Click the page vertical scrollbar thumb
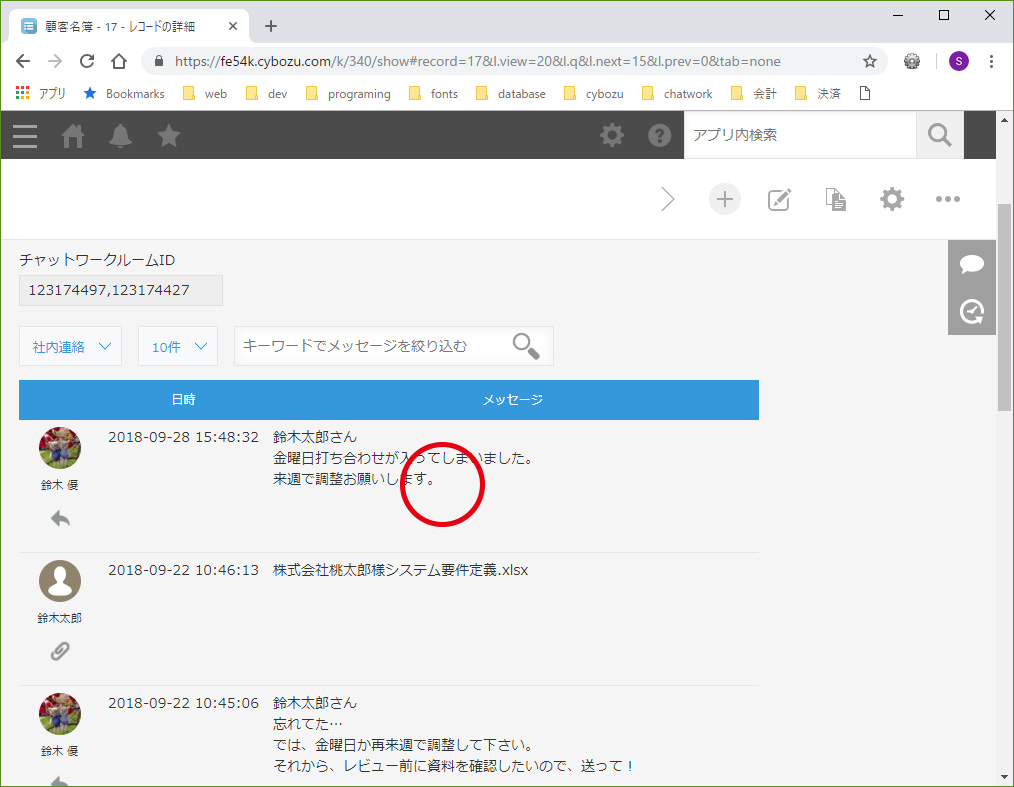This screenshot has height=787, width=1014. coord(1004,307)
